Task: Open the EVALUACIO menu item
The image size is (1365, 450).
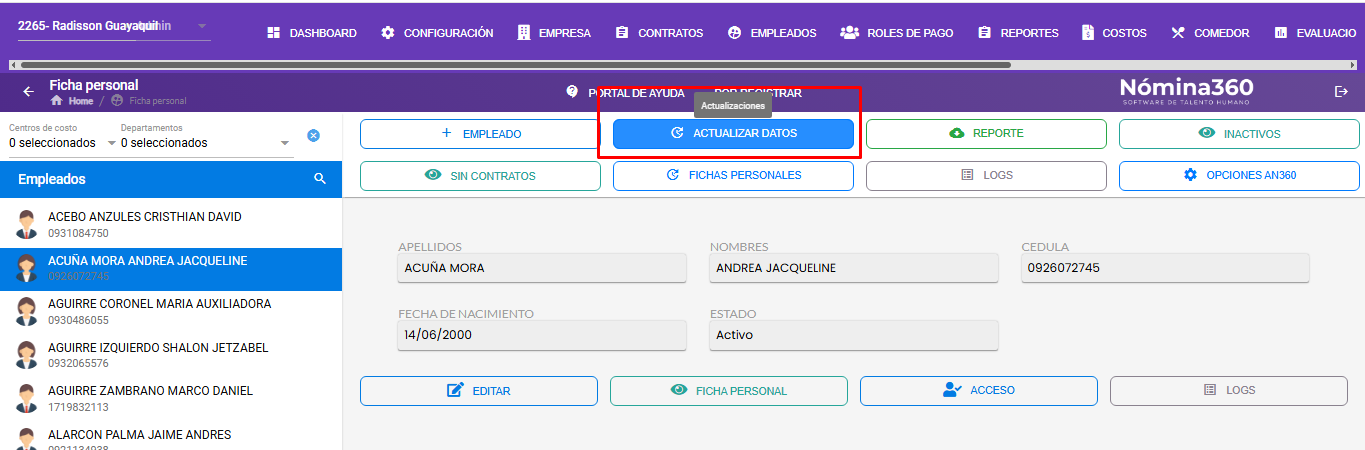Action: click(x=1315, y=33)
